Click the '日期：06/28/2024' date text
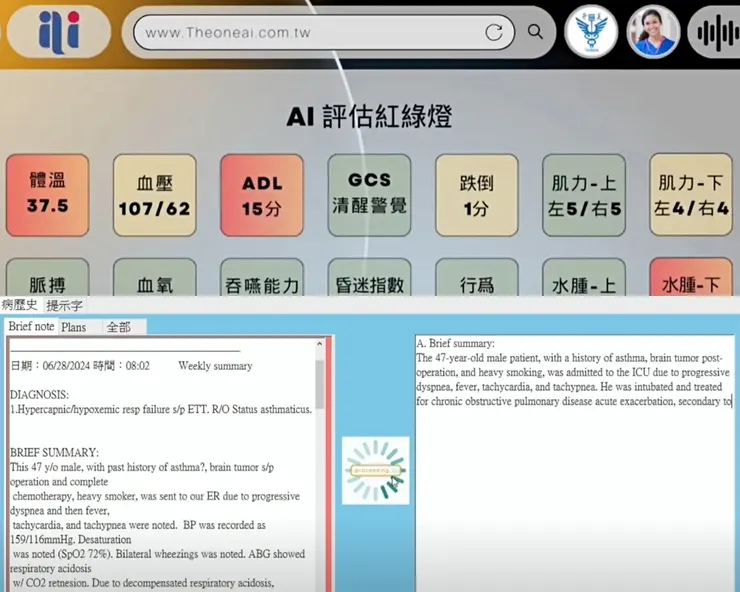 pyautogui.click(x=50, y=366)
